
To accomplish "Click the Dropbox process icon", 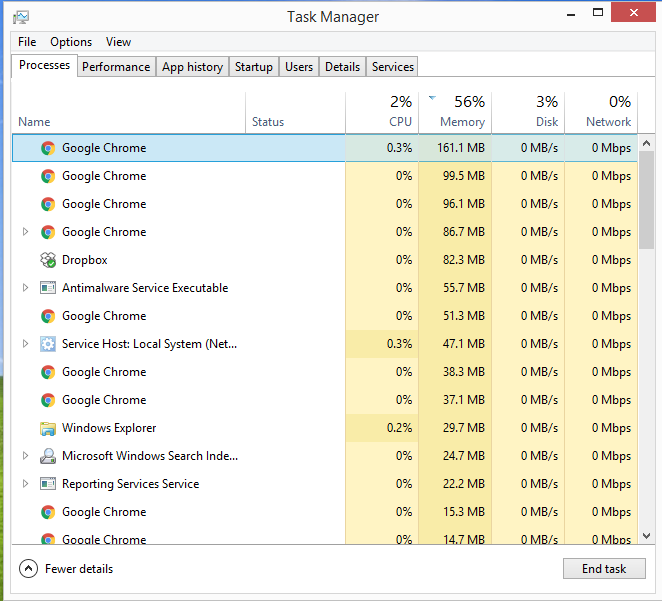I will point(47,260).
